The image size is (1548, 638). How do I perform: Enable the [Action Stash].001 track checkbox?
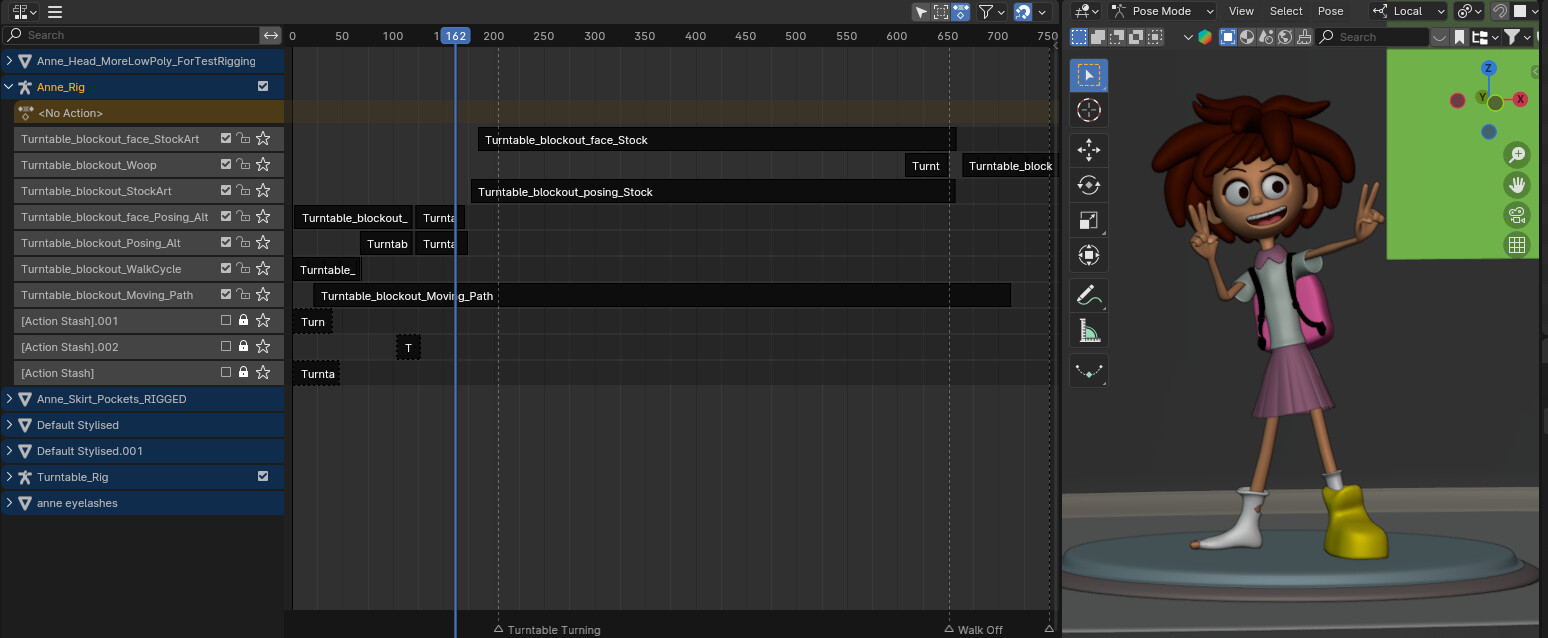(x=226, y=320)
